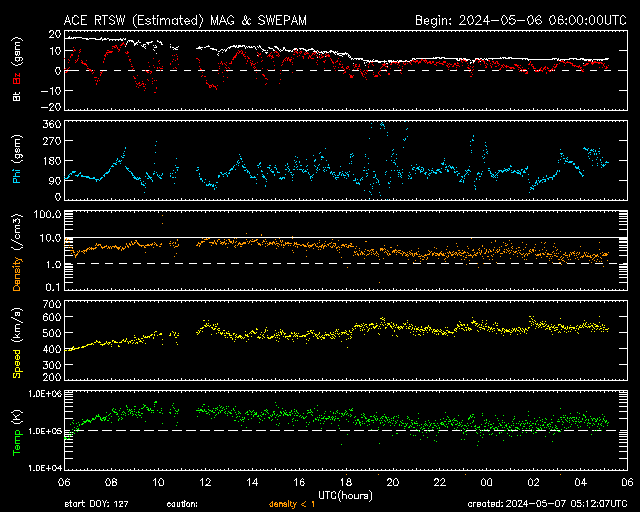640x512 pixels.
Task: Click inside the orange Density plot panel
Action: point(346,250)
